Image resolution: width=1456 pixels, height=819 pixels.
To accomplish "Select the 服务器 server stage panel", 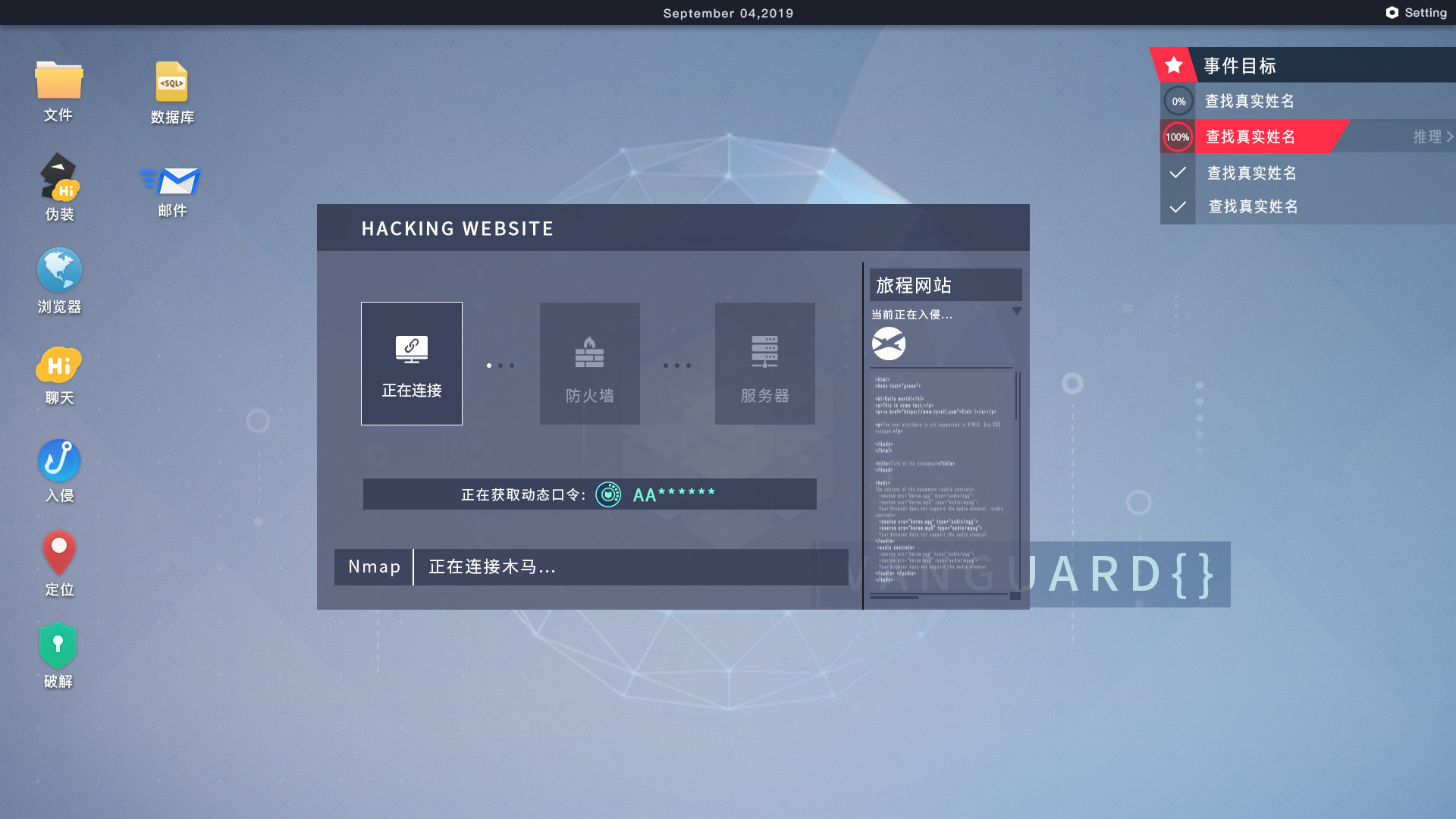I will coord(764,363).
